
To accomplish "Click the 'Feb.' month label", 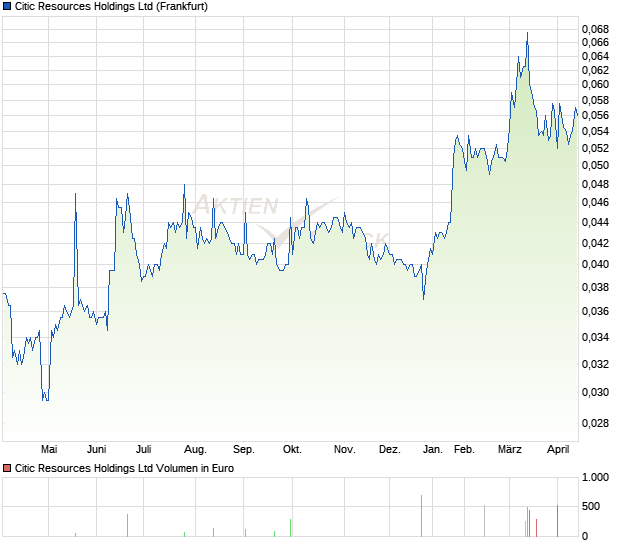I will [x=464, y=450].
